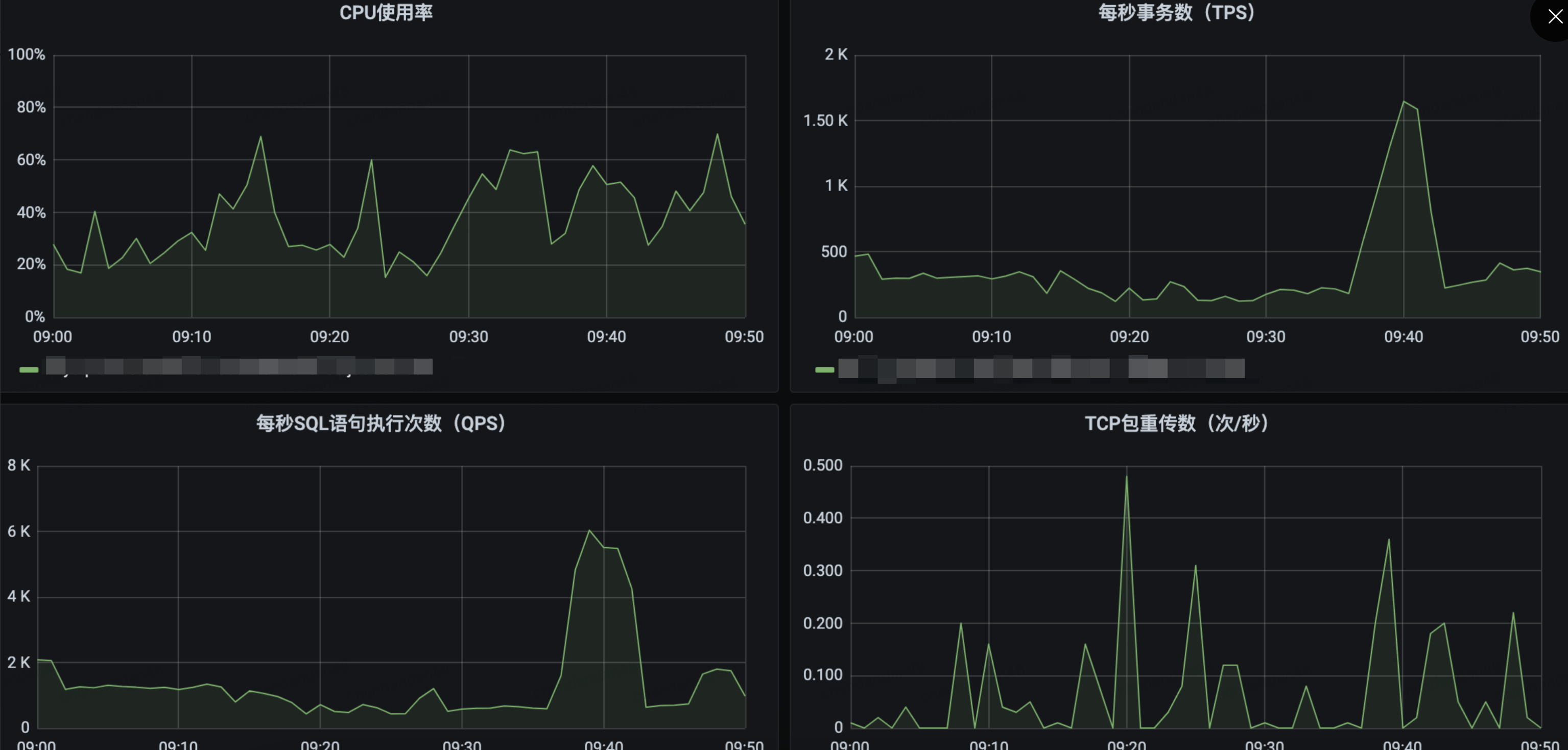
Task: Click the 500 axis label in TPS chart
Action: [x=834, y=252]
